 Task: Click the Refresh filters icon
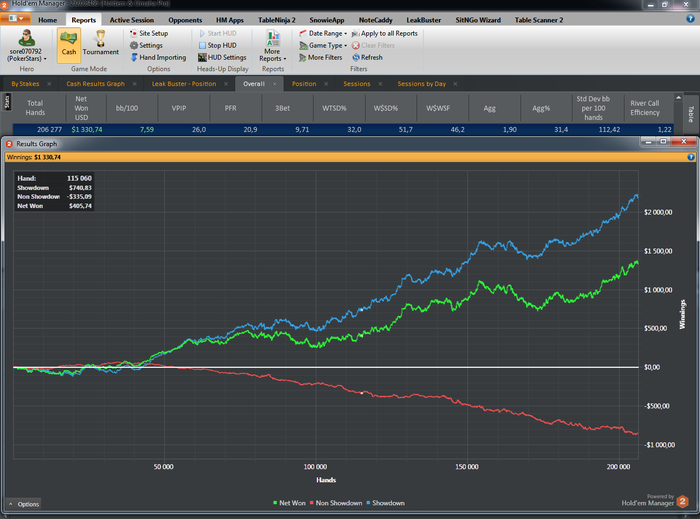coord(356,58)
